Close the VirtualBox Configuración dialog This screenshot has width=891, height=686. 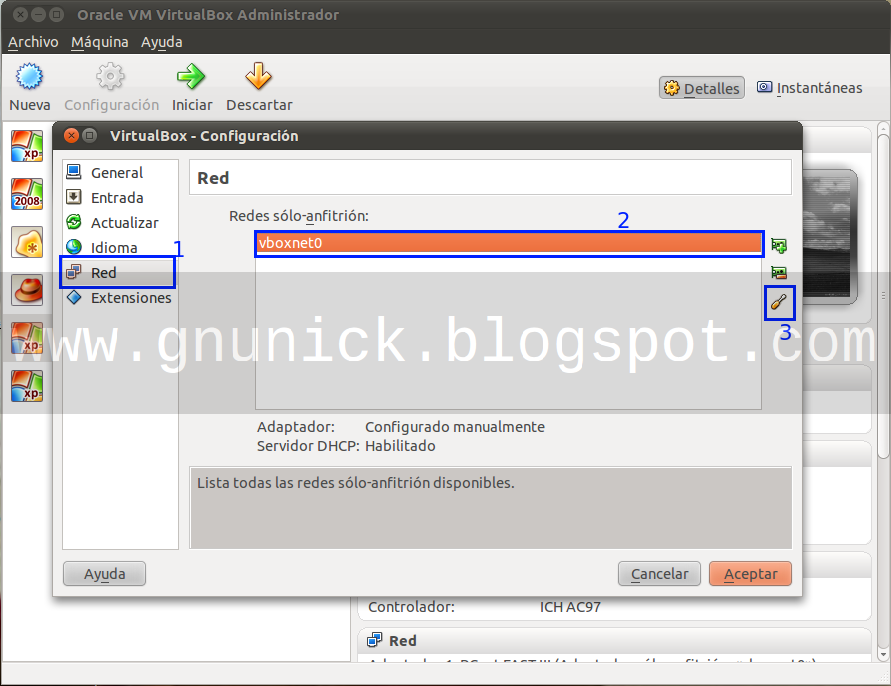point(72,135)
